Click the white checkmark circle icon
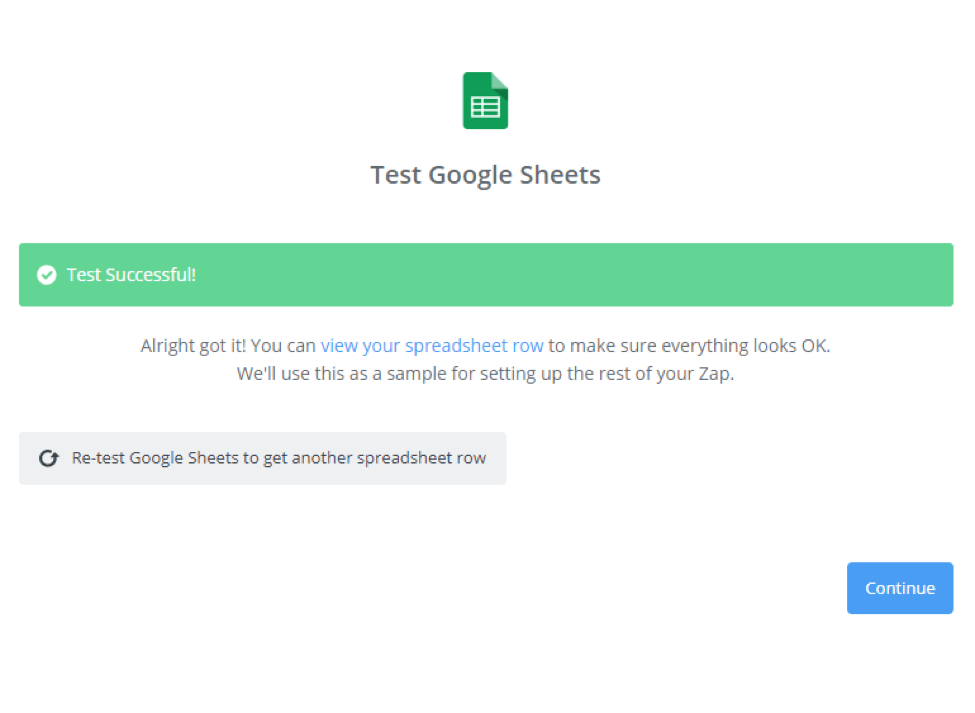Image resolution: width=975 pixels, height=713 pixels. (x=47, y=275)
